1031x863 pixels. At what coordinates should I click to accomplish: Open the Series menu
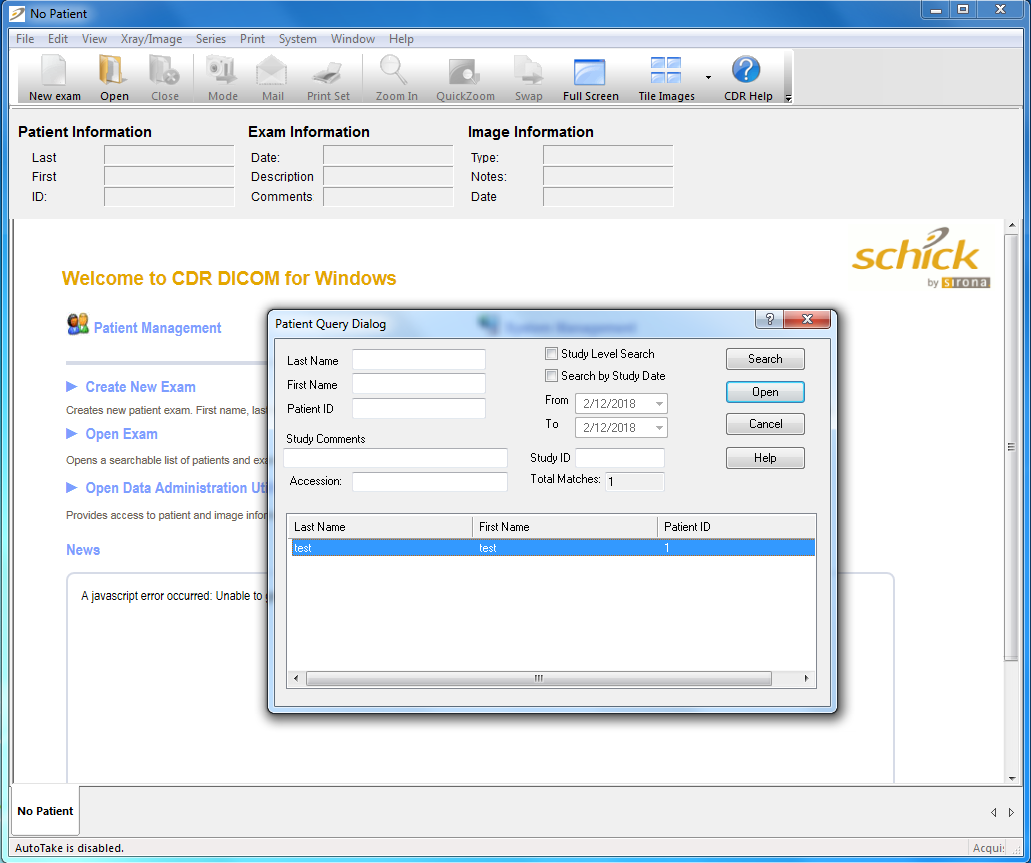coord(210,39)
